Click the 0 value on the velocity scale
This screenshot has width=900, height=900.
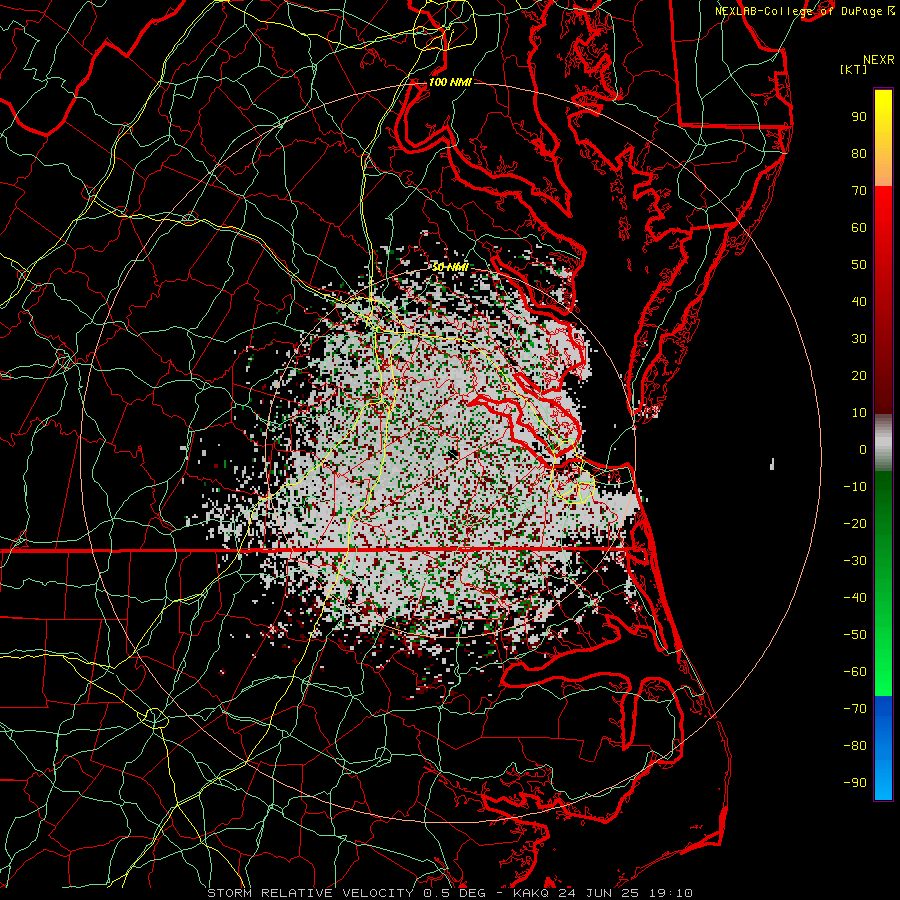pyautogui.click(x=863, y=449)
